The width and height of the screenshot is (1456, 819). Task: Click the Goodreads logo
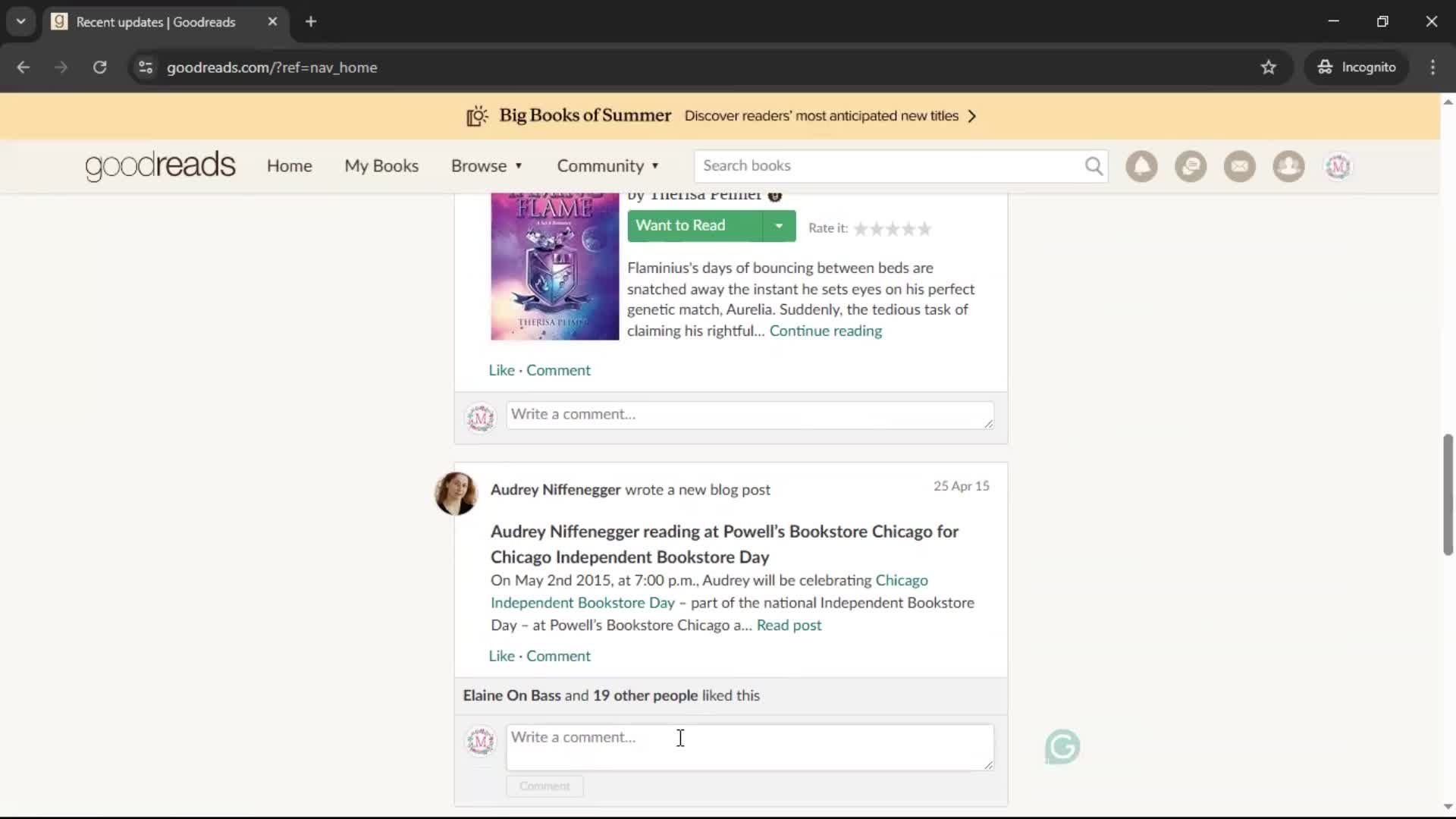point(160,165)
